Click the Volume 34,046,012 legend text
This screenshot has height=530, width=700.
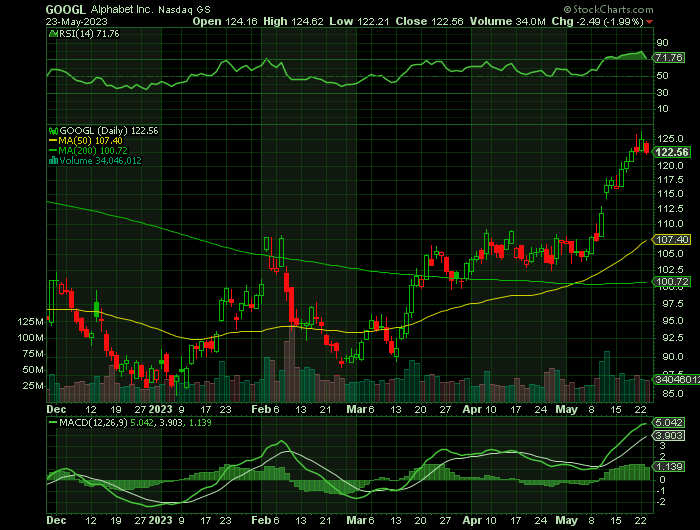(100, 161)
